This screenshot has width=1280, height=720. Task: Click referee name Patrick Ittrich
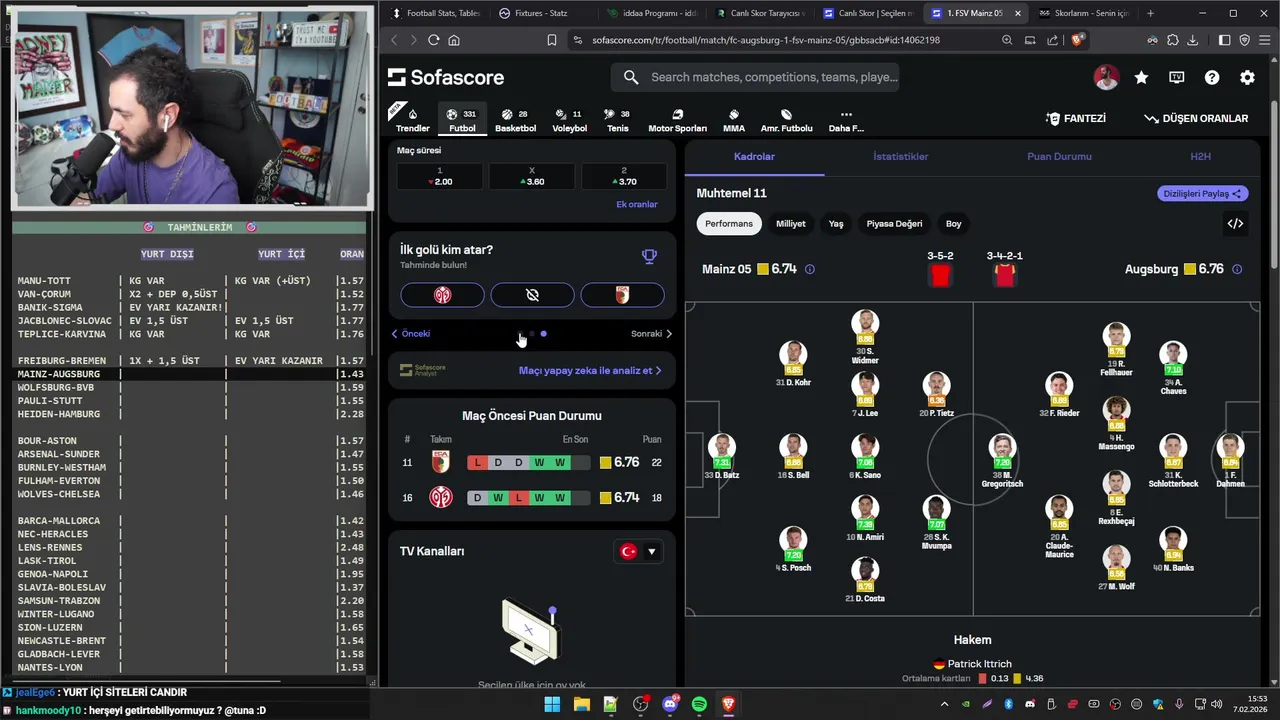(x=979, y=664)
